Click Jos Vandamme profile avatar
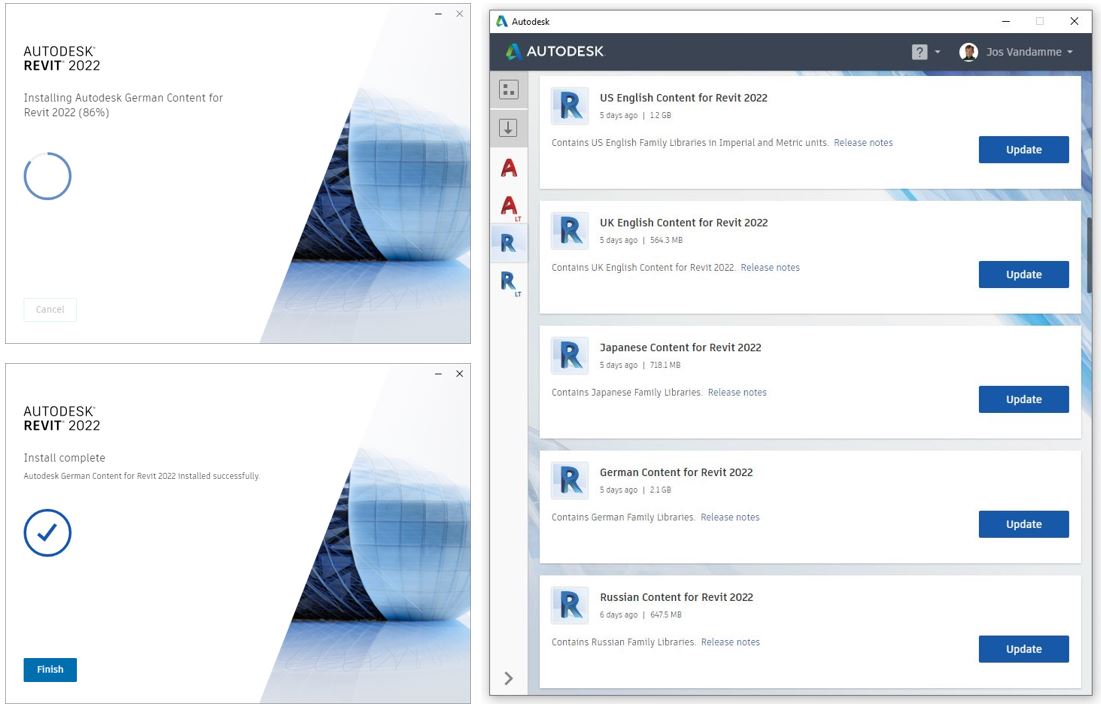This screenshot has height=707, width=1101. pyautogui.click(x=969, y=52)
